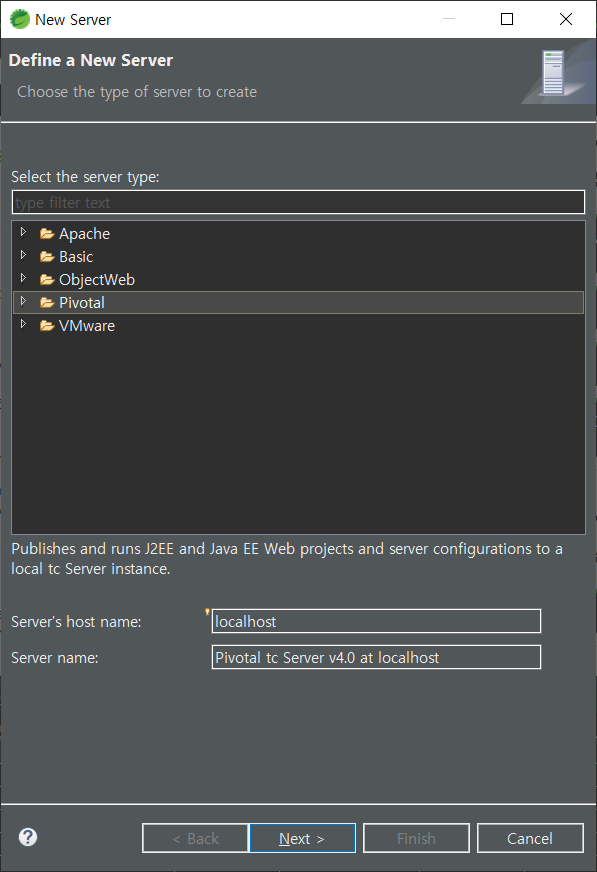
Task: Click the Pivotal folder icon
Action: pyautogui.click(x=47, y=303)
